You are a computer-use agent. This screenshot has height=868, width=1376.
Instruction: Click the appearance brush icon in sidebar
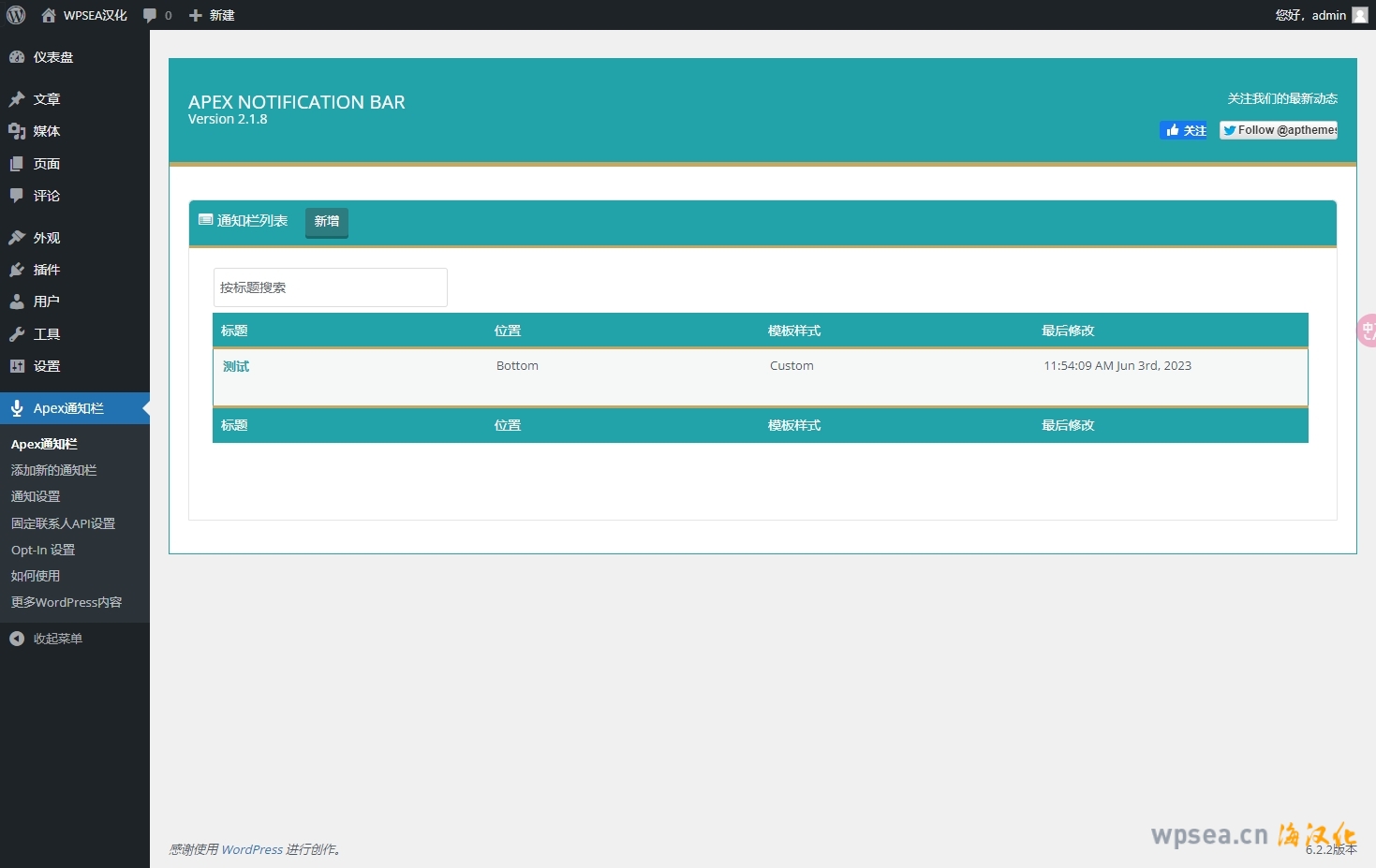(17, 238)
